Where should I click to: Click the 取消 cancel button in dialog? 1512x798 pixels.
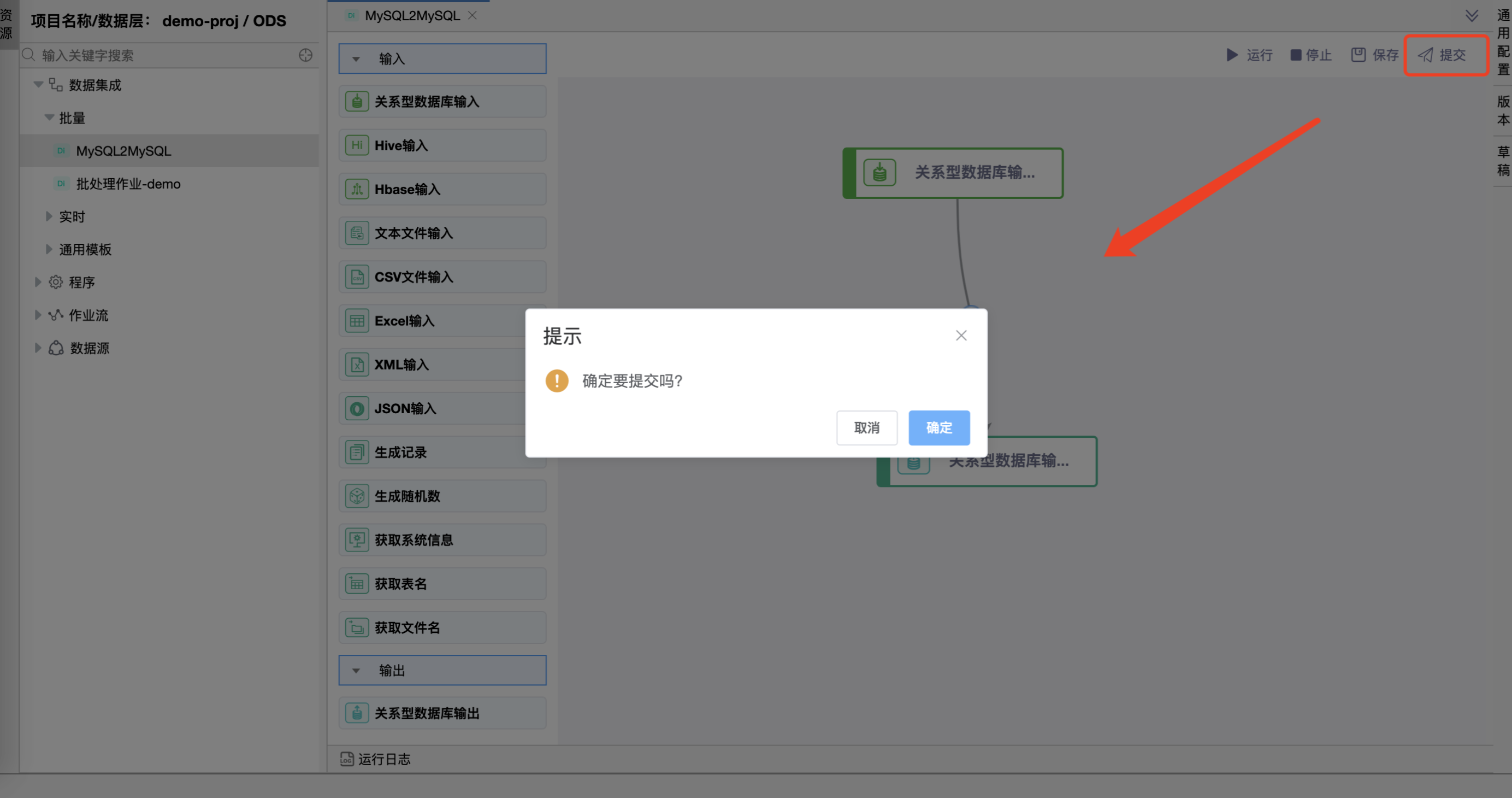tap(866, 427)
